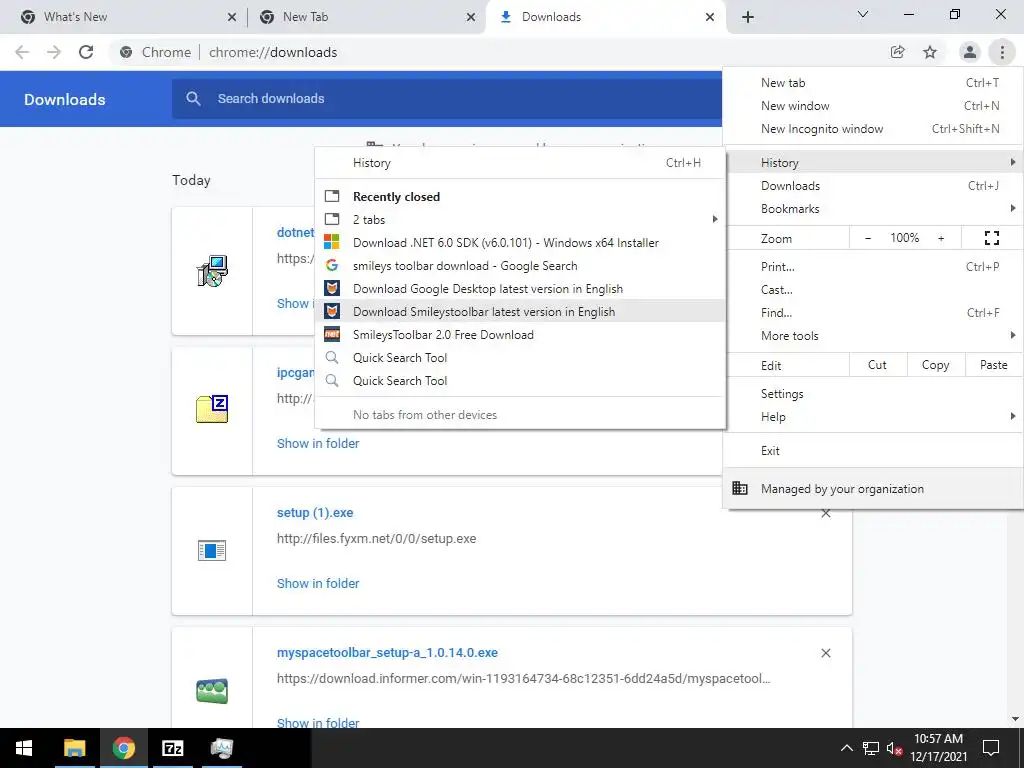Increase zoom with plus button
Viewport: 1024px width, 768px height.
click(941, 238)
